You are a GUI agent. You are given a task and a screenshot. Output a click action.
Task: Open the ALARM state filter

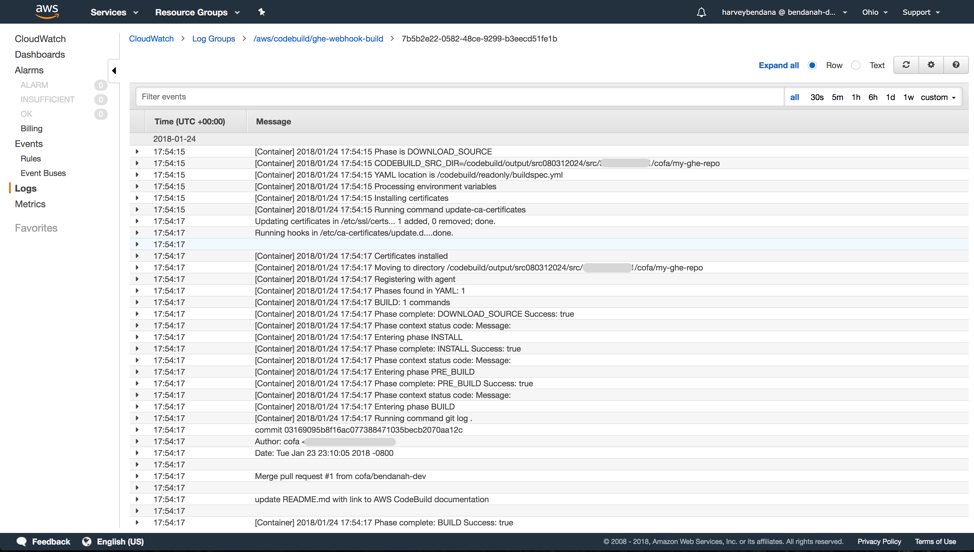click(34, 85)
